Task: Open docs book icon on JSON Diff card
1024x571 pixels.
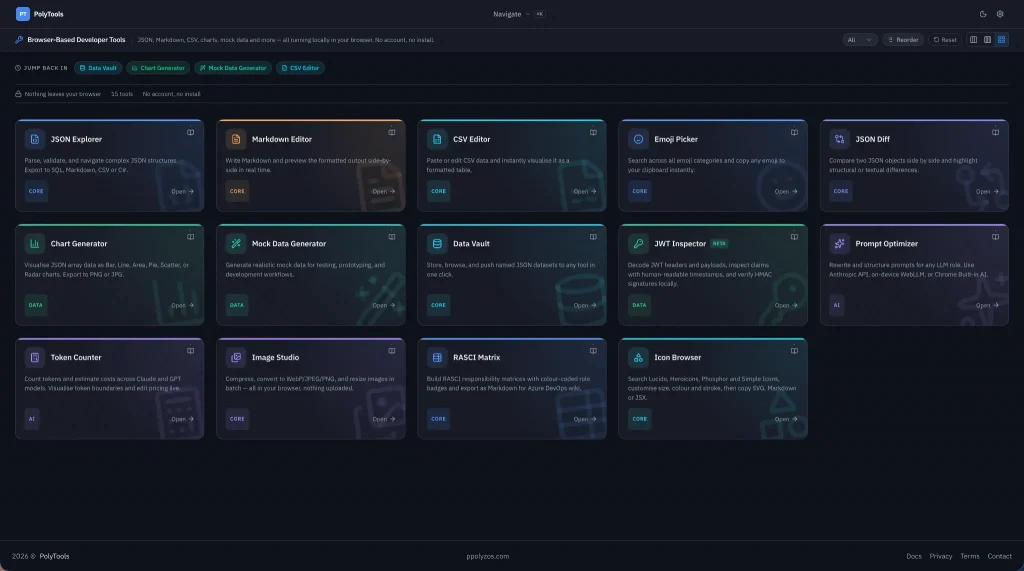Action: (995, 133)
